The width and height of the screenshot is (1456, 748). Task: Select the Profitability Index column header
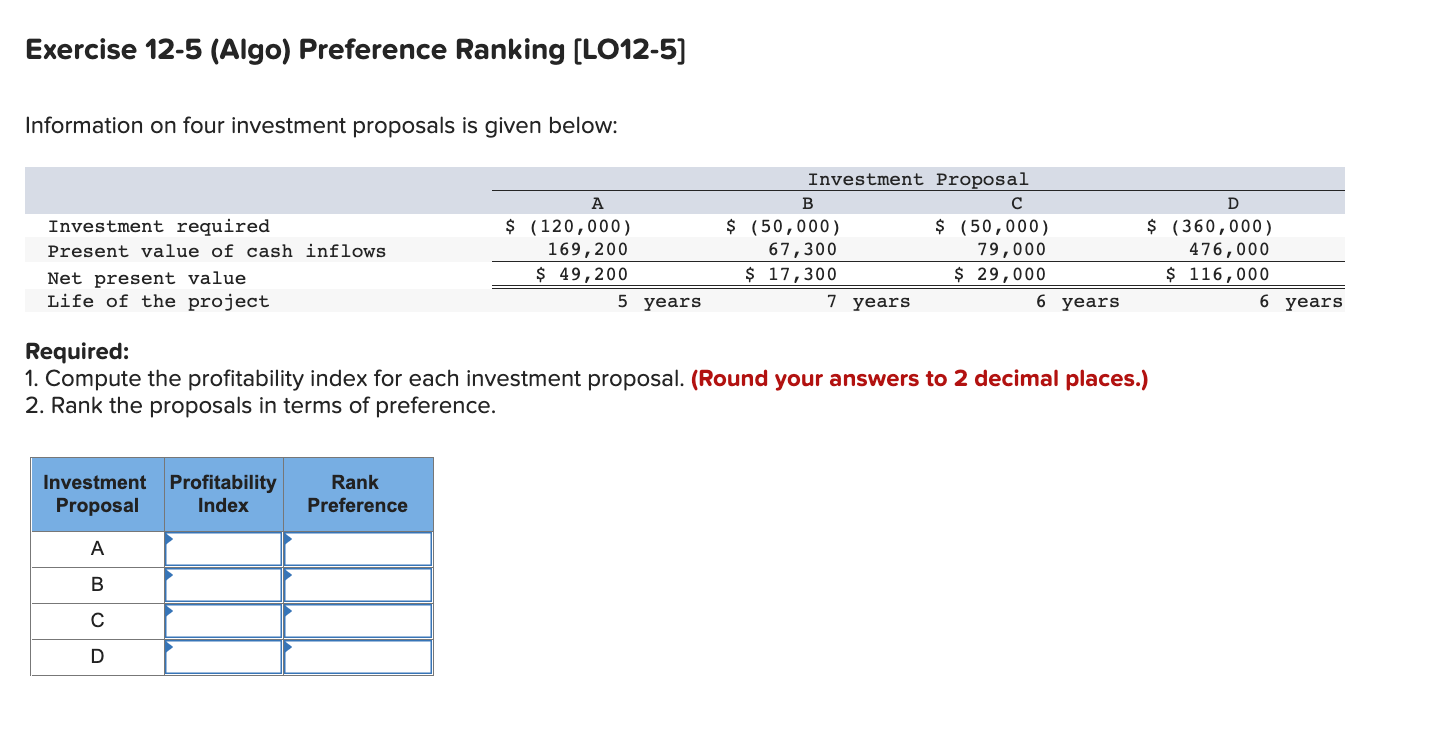coord(222,494)
